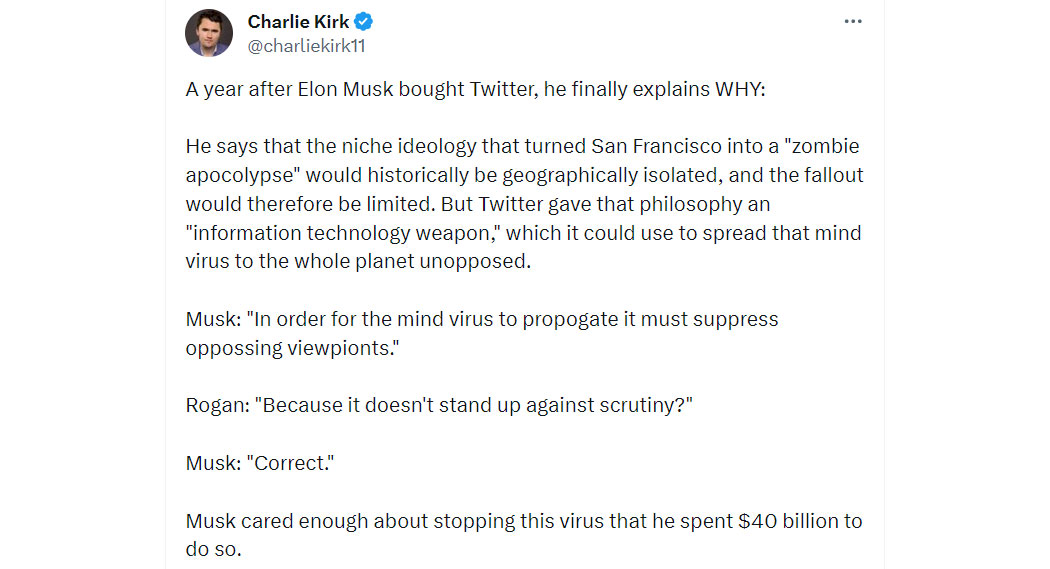Click the Musk: "Correct." line
1050x569 pixels.
coord(260,463)
